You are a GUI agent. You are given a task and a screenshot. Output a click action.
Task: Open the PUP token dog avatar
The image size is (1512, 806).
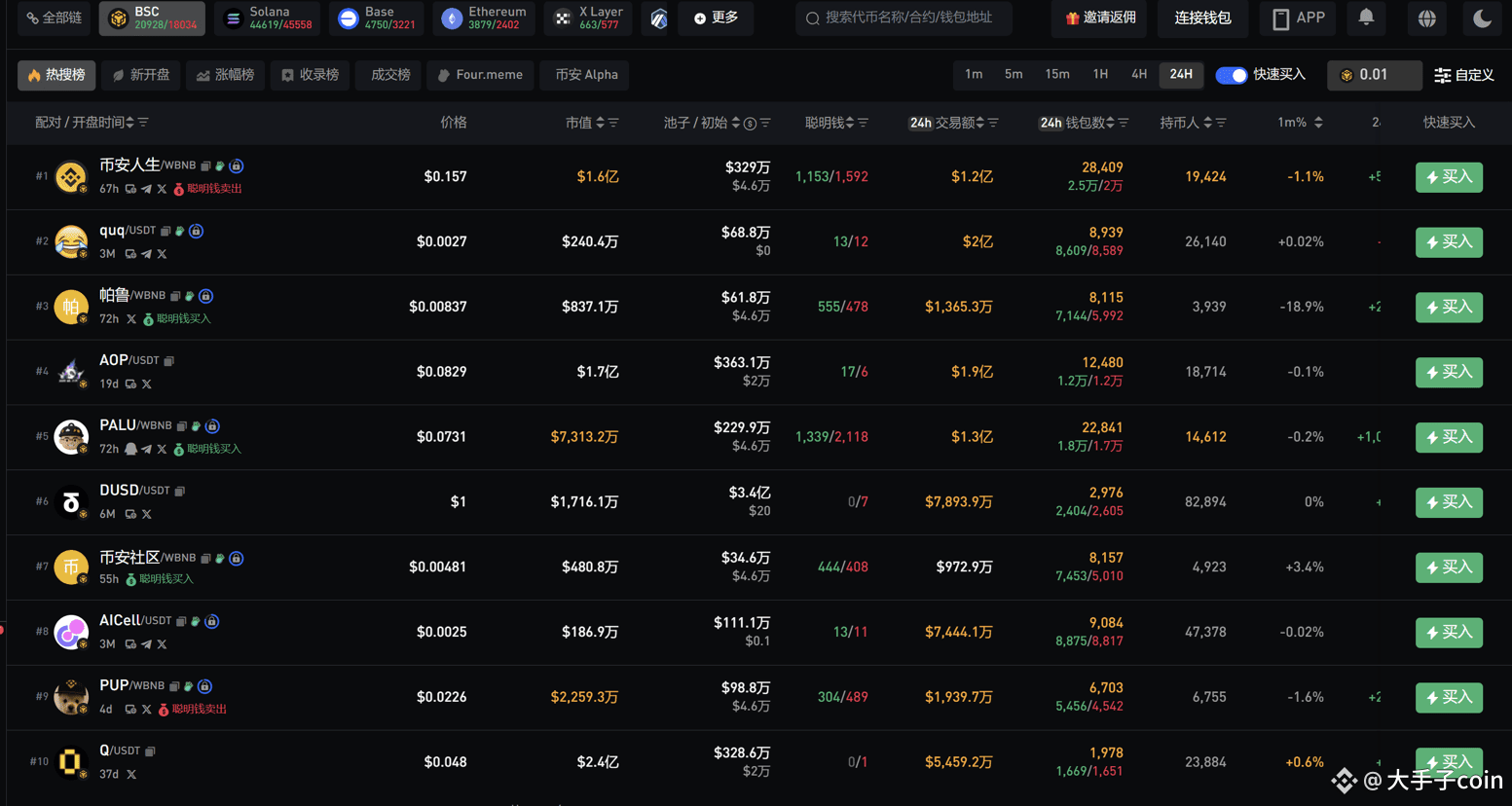pyautogui.click(x=71, y=697)
